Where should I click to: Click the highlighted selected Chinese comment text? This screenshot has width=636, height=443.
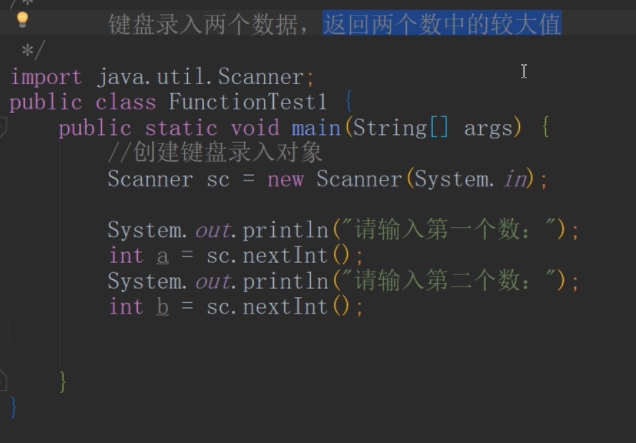[x=441, y=24]
